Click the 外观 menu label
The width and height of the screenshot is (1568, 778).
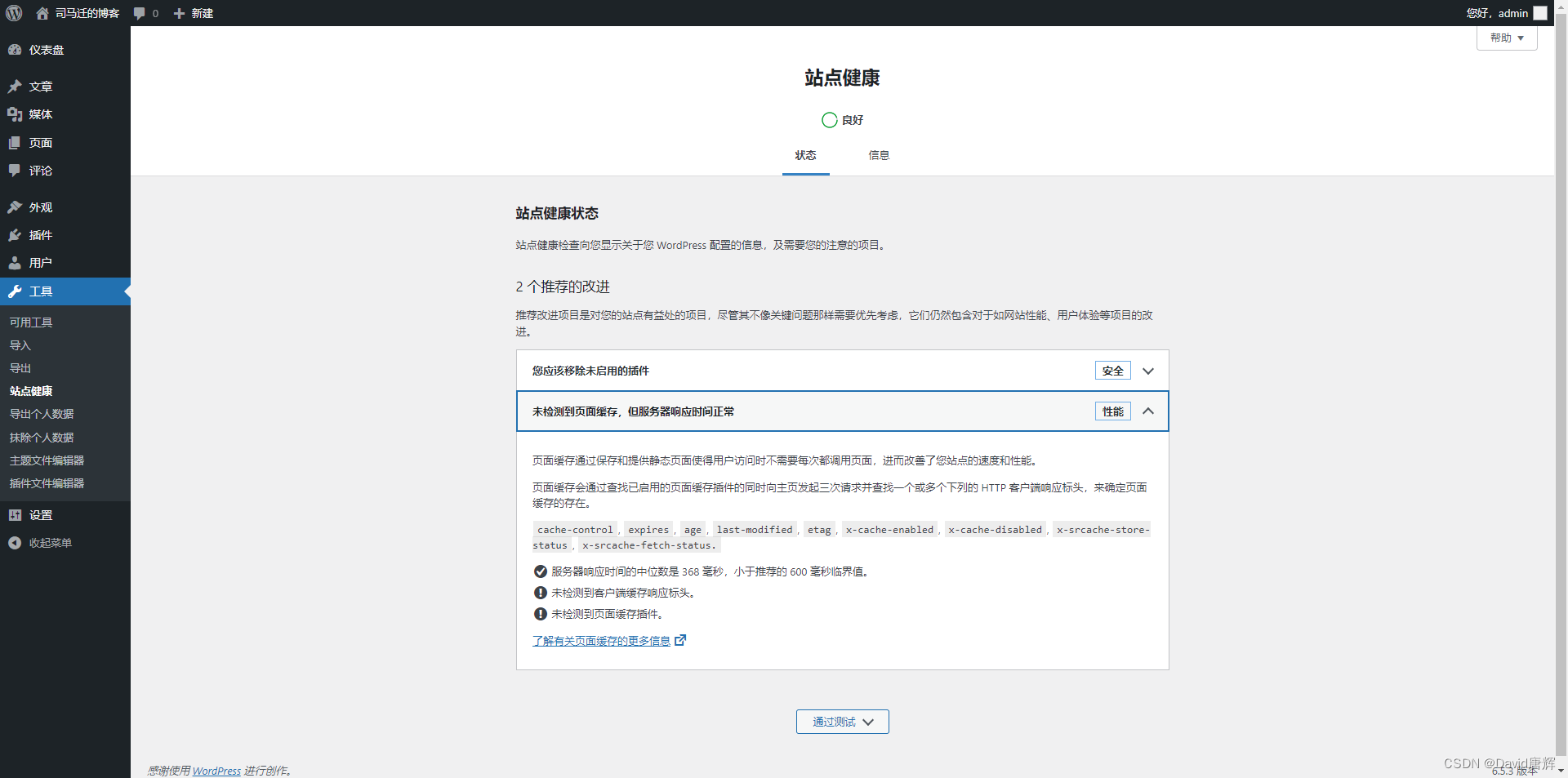point(41,207)
